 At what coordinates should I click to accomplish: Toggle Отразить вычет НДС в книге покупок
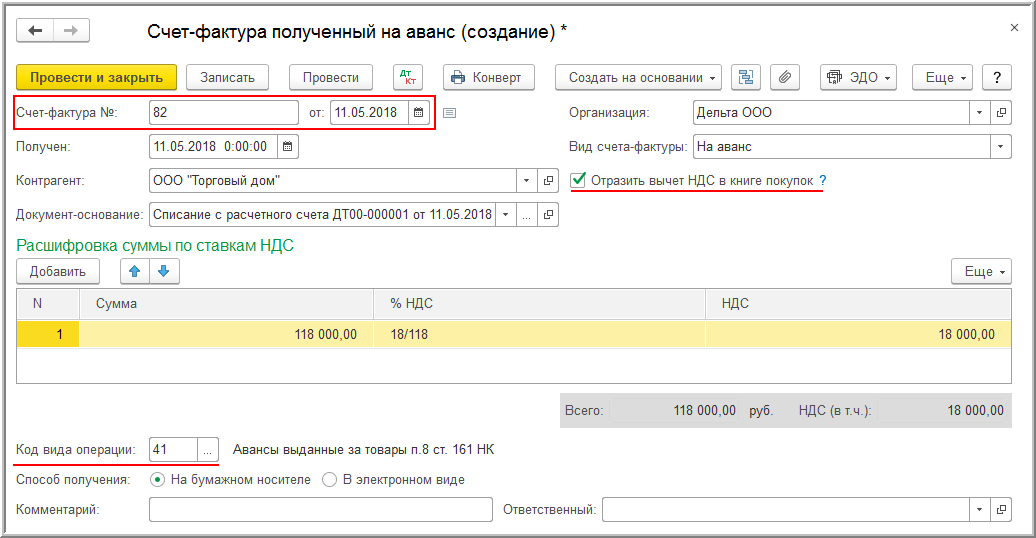(x=578, y=180)
